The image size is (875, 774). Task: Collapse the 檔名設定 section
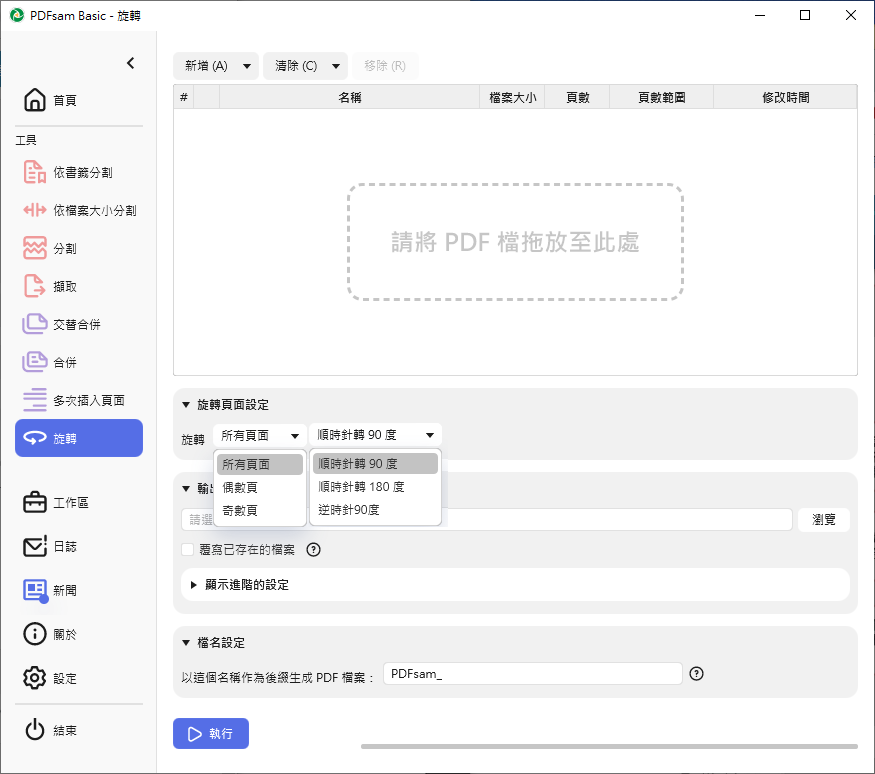click(x=186, y=643)
